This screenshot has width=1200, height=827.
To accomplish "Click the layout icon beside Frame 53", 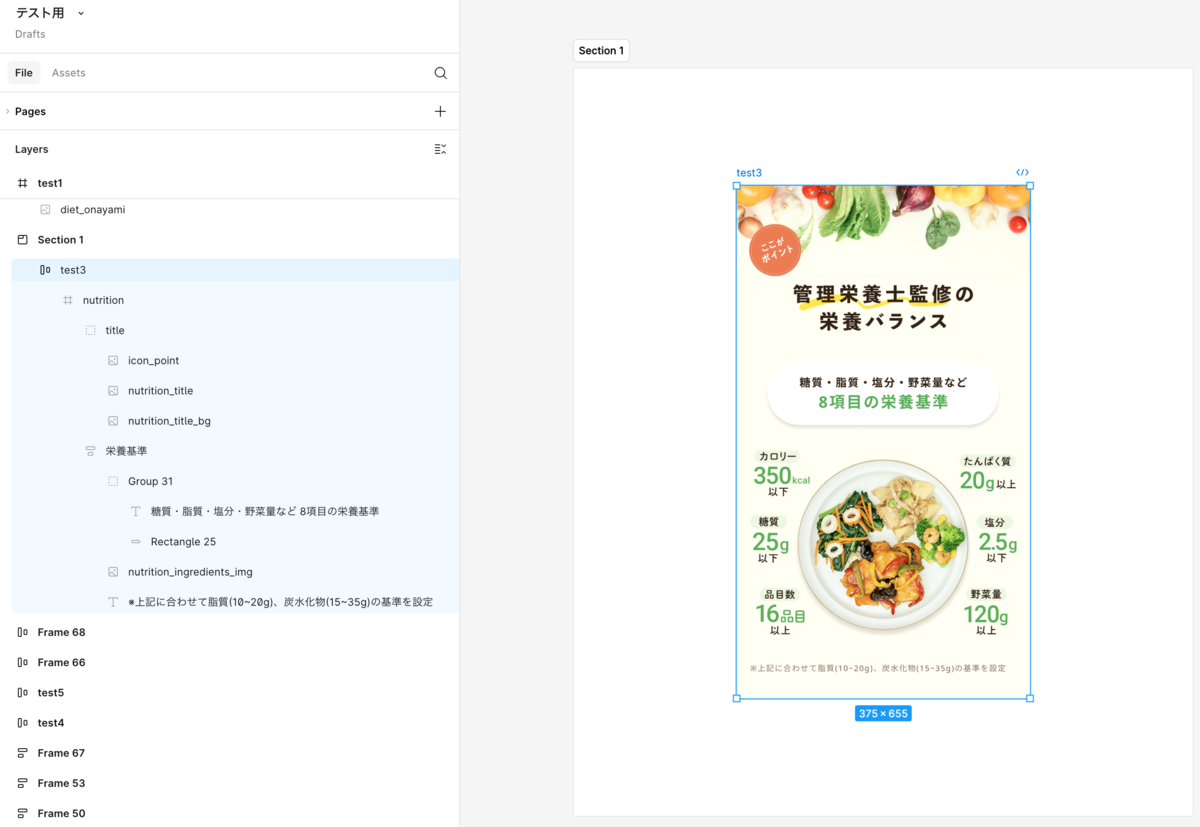I will 23,783.
